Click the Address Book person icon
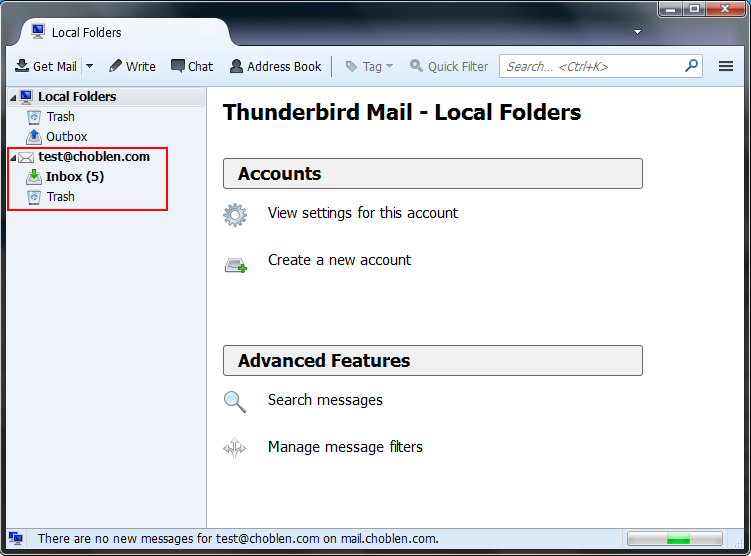The height and width of the screenshot is (556, 751). (236, 66)
